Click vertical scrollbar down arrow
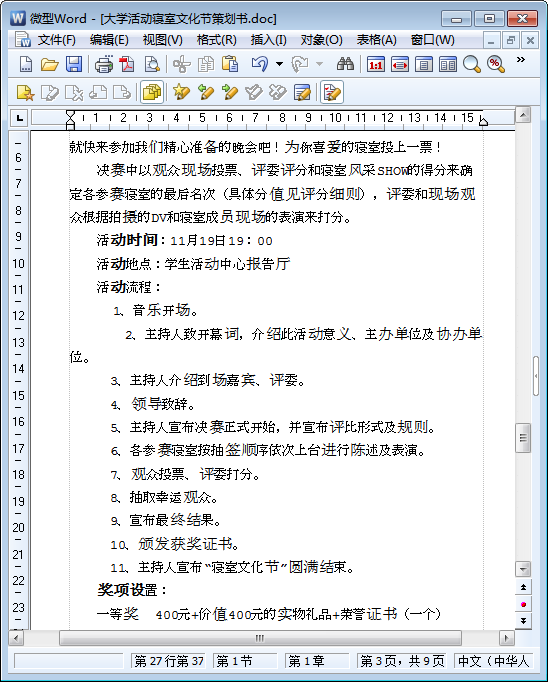 click(523, 568)
